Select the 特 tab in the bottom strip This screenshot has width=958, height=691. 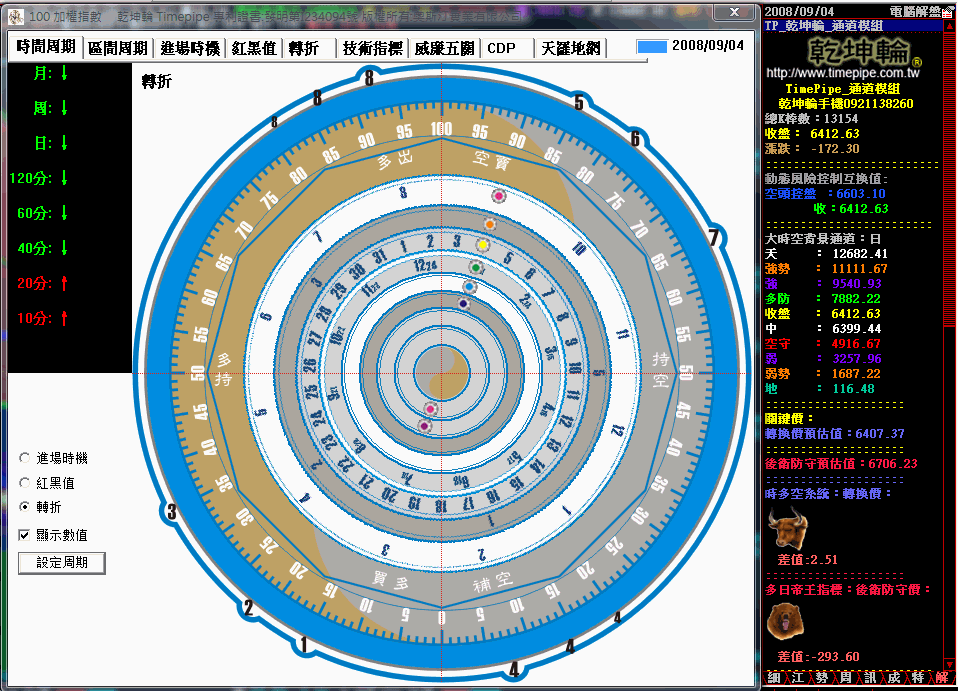[918, 678]
